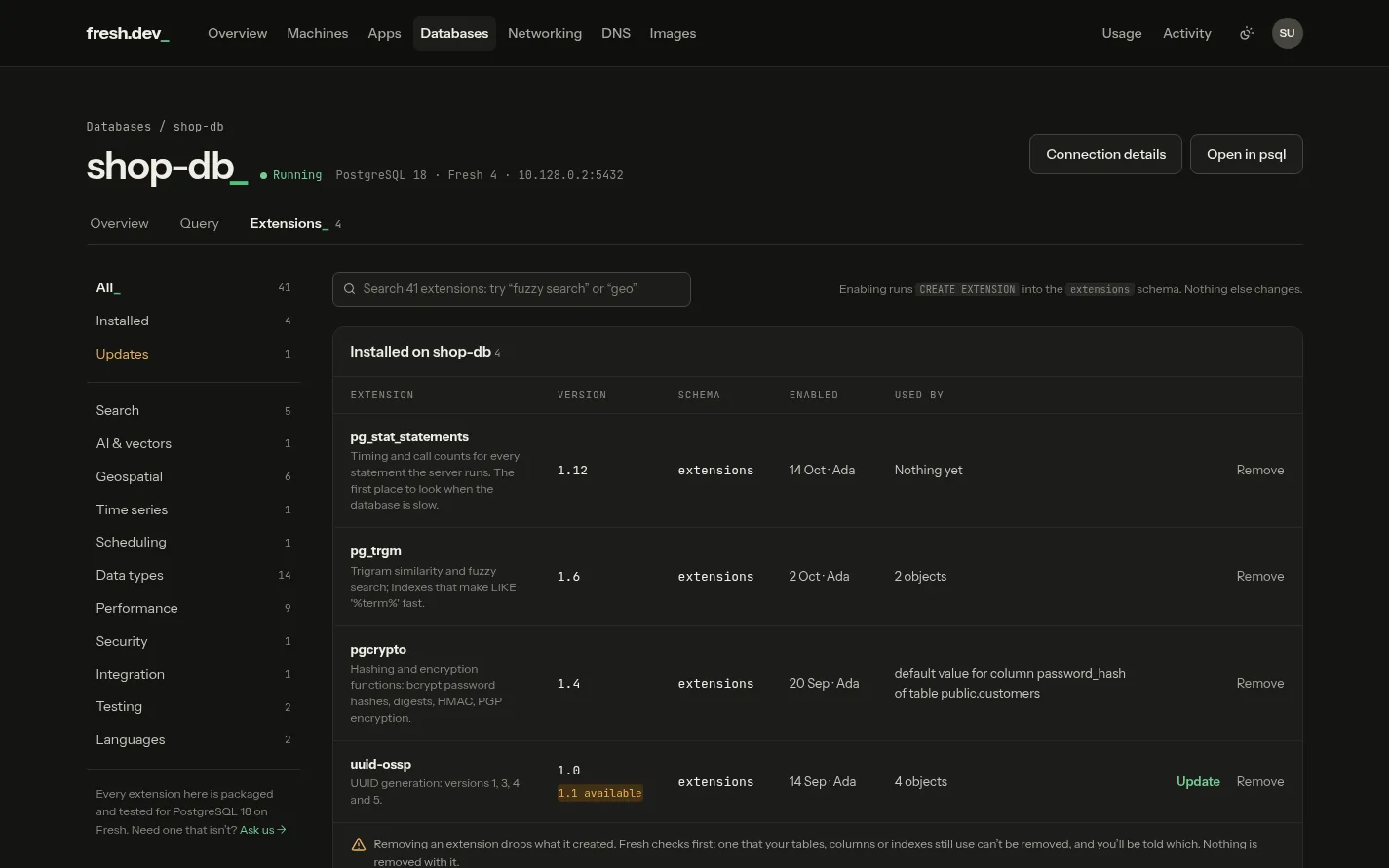This screenshot has height=868, width=1389.
Task: Filter by Installed extensions
Action: point(193,321)
